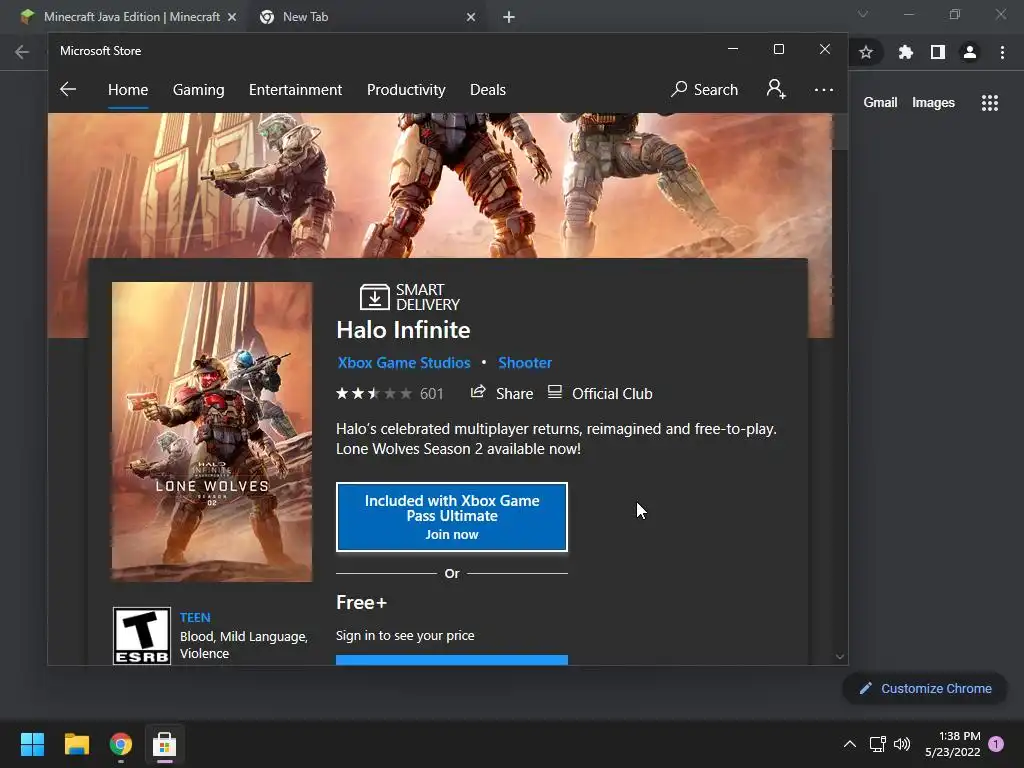The height and width of the screenshot is (768, 1024).
Task: Open the Microsoft Store Search
Action: (705, 89)
